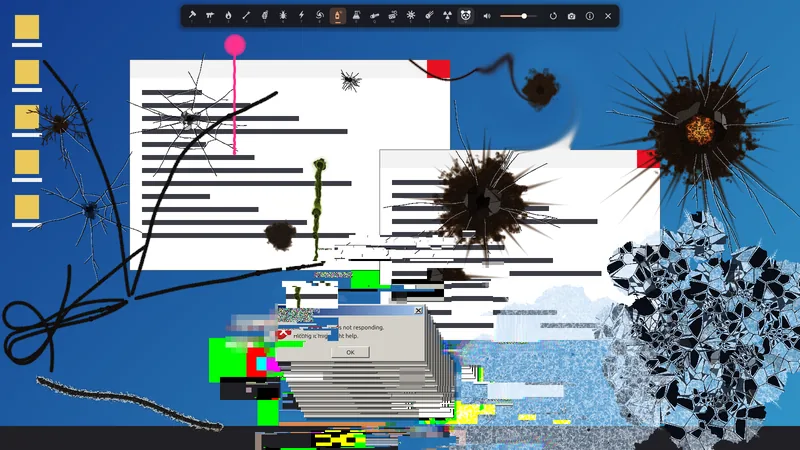Close the destruction toolbar with X
The height and width of the screenshot is (450, 800).
coord(608,16)
